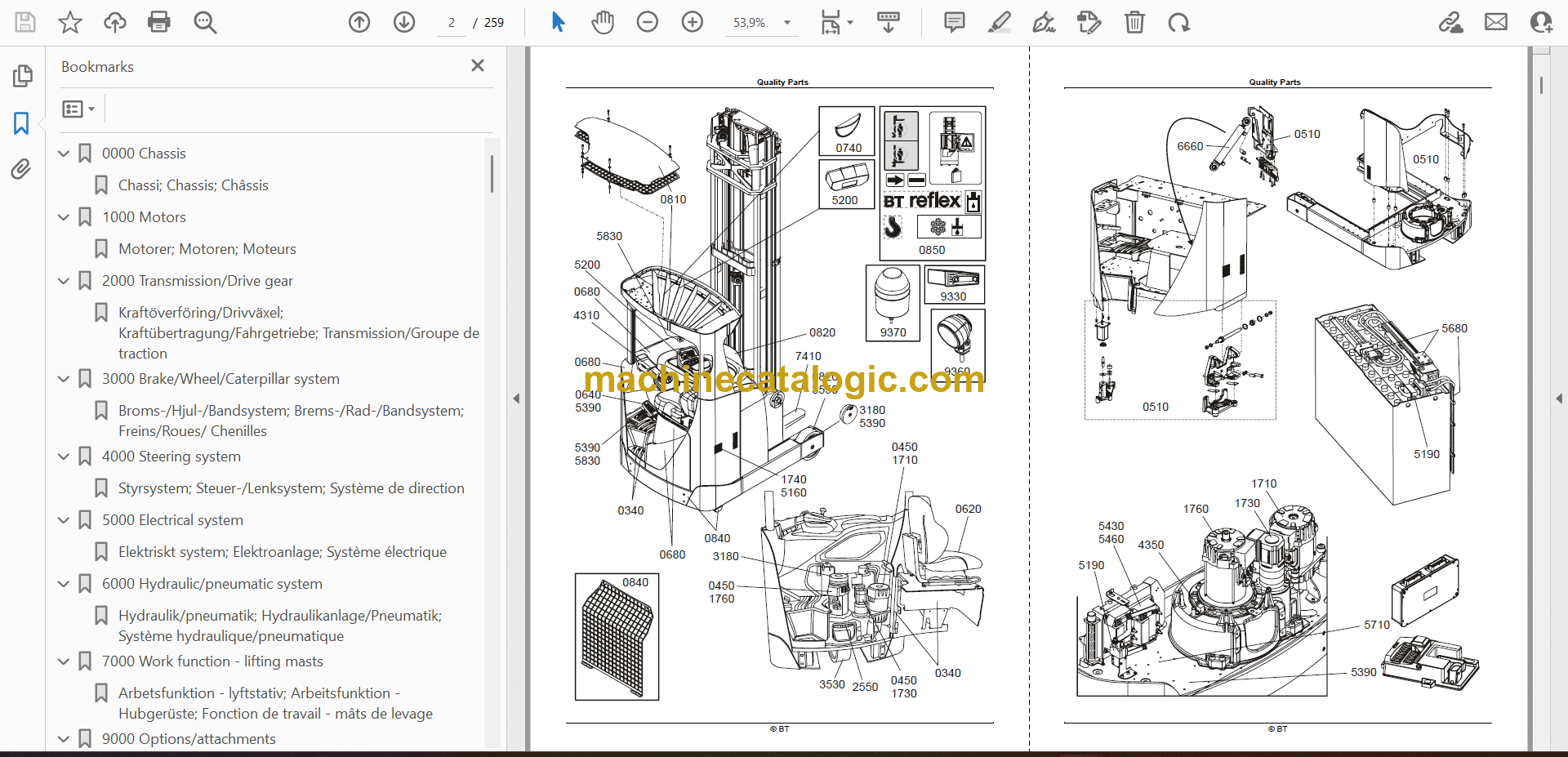Select the highlight text pen tool
1568x757 pixels.
click(x=1000, y=22)
